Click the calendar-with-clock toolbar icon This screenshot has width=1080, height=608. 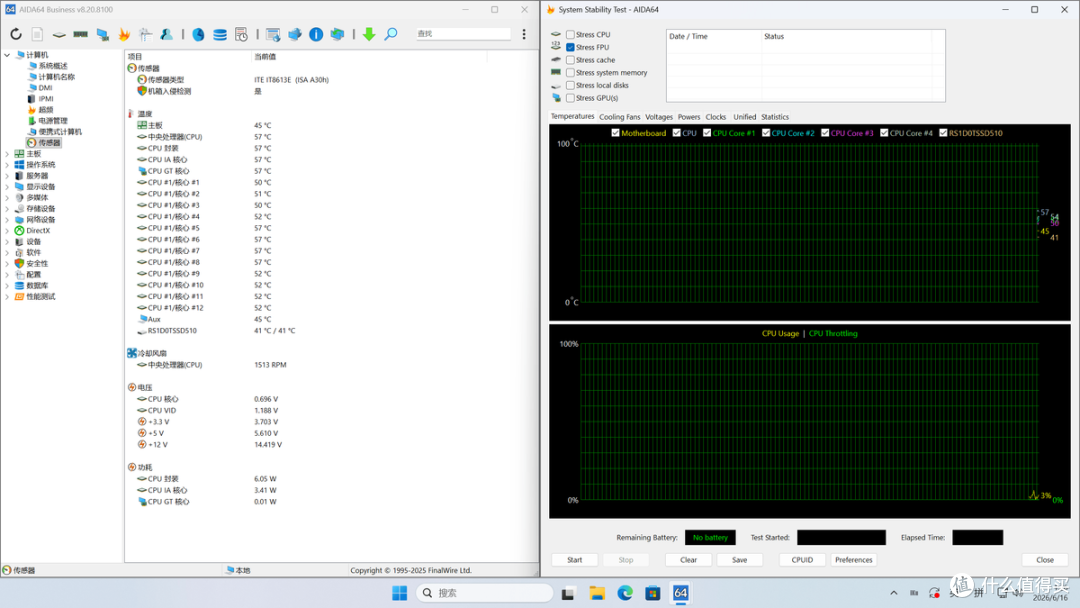241,34
